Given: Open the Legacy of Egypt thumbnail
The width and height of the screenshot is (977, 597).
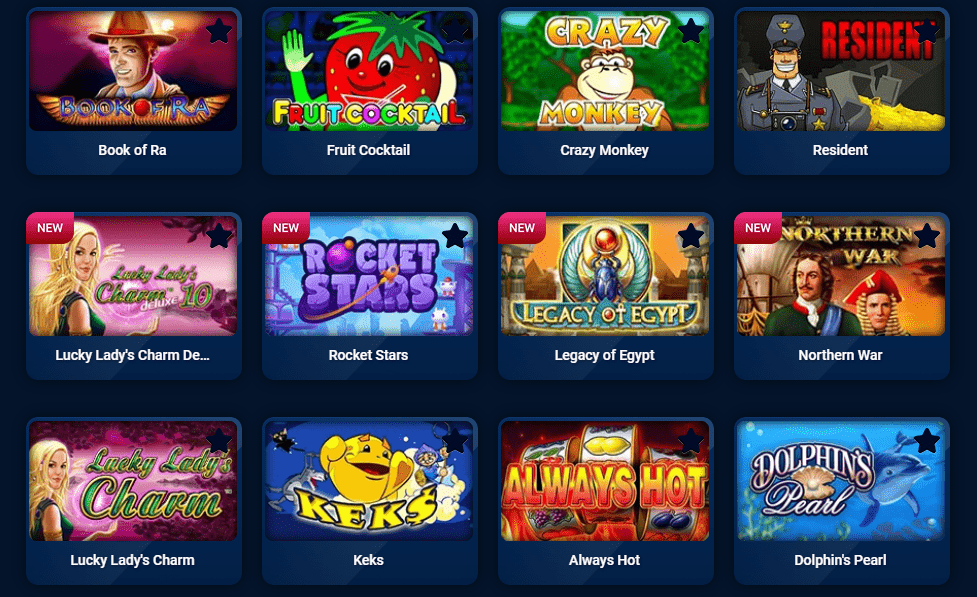Looking at the screenshot, I should tap(605, 276).
